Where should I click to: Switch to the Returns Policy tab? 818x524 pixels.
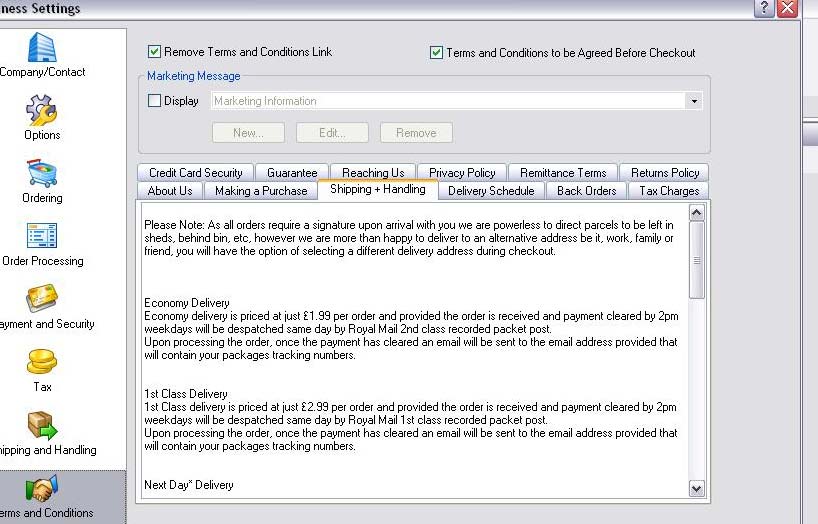pyautogui.click(x=664, y=173)
